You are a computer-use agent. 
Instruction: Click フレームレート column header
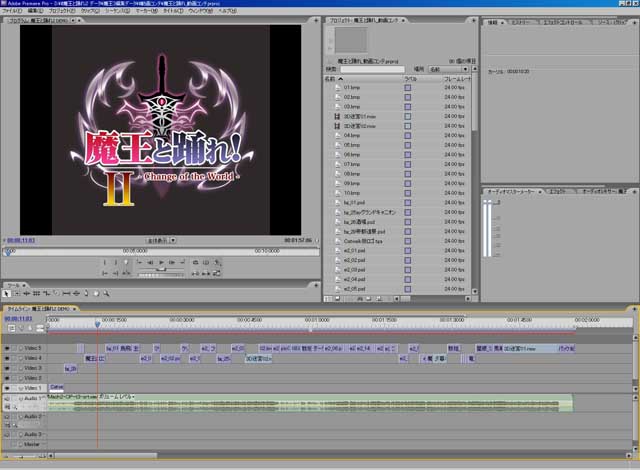(x=456, y=79)
